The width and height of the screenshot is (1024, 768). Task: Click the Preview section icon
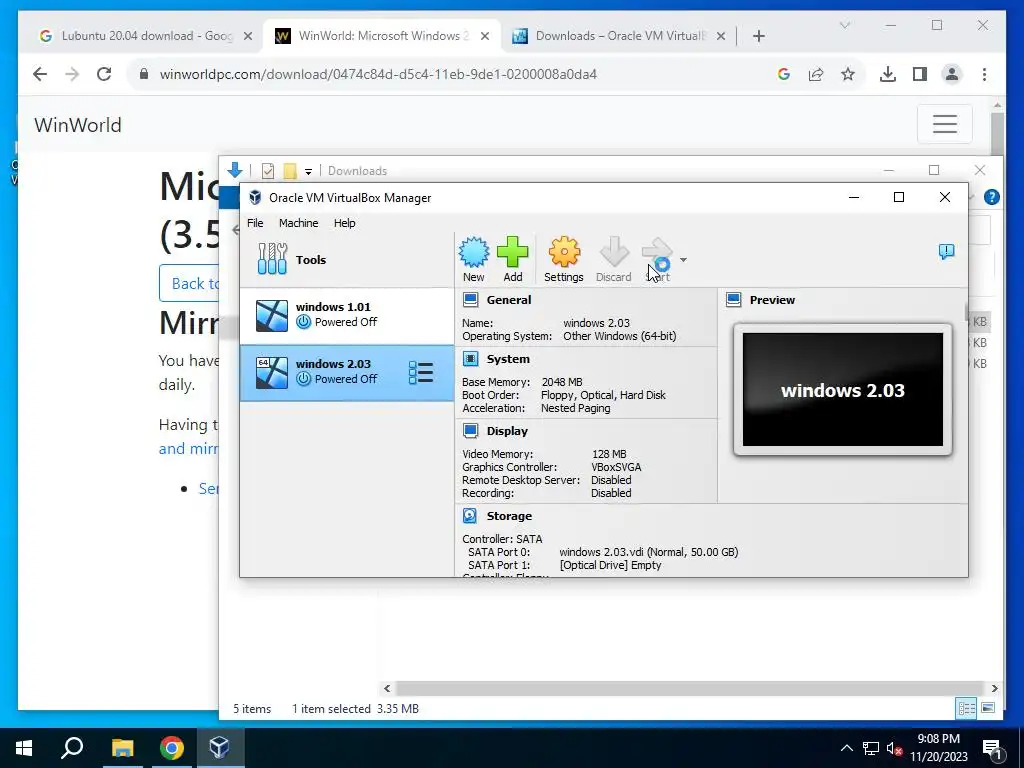coord(733,300)
